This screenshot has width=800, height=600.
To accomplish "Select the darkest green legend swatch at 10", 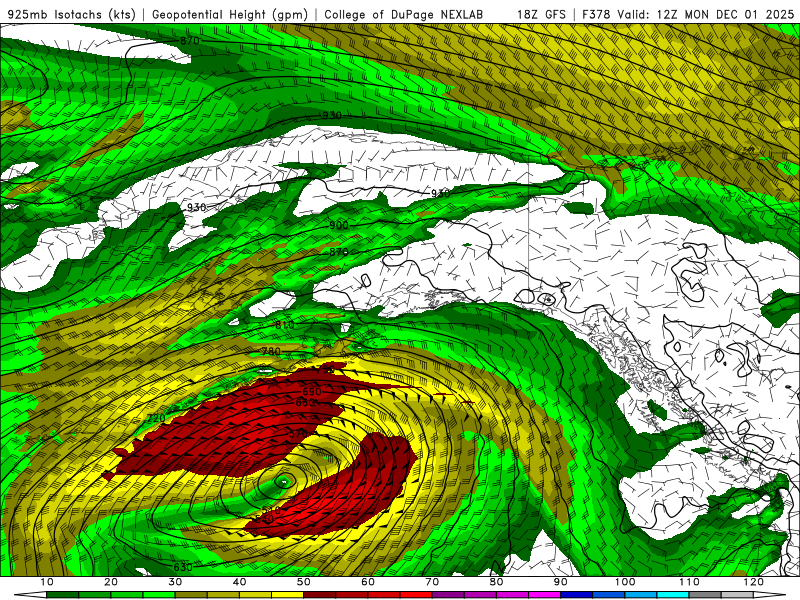I will pos(62,595).
